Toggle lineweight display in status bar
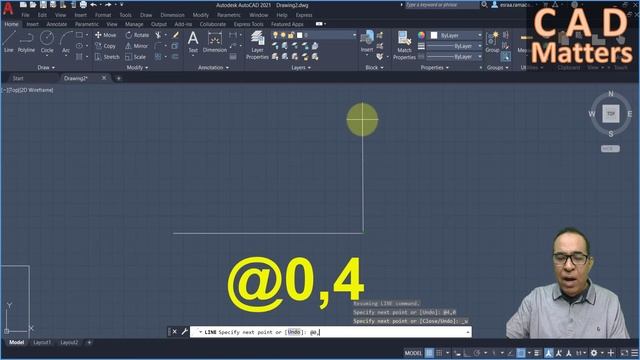This screenshot has height=360, width=640. 537,353
